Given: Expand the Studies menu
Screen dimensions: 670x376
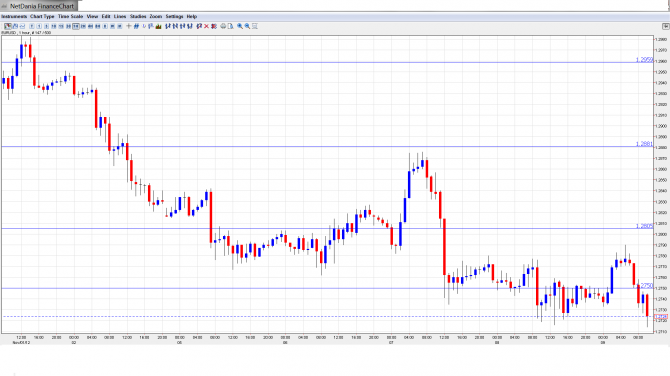Looking at the screenshot, I should [x=138, y=16].
